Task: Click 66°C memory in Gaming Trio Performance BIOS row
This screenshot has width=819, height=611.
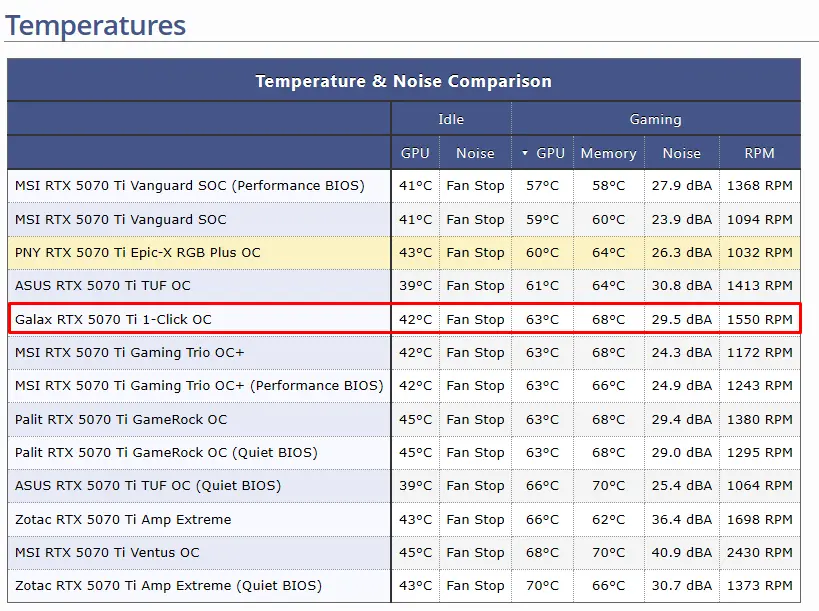Action: pyautogui.click(x=609, y=385)
